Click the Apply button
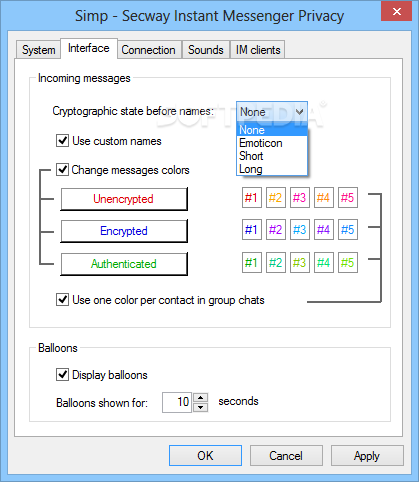 [x=367, y=456]
